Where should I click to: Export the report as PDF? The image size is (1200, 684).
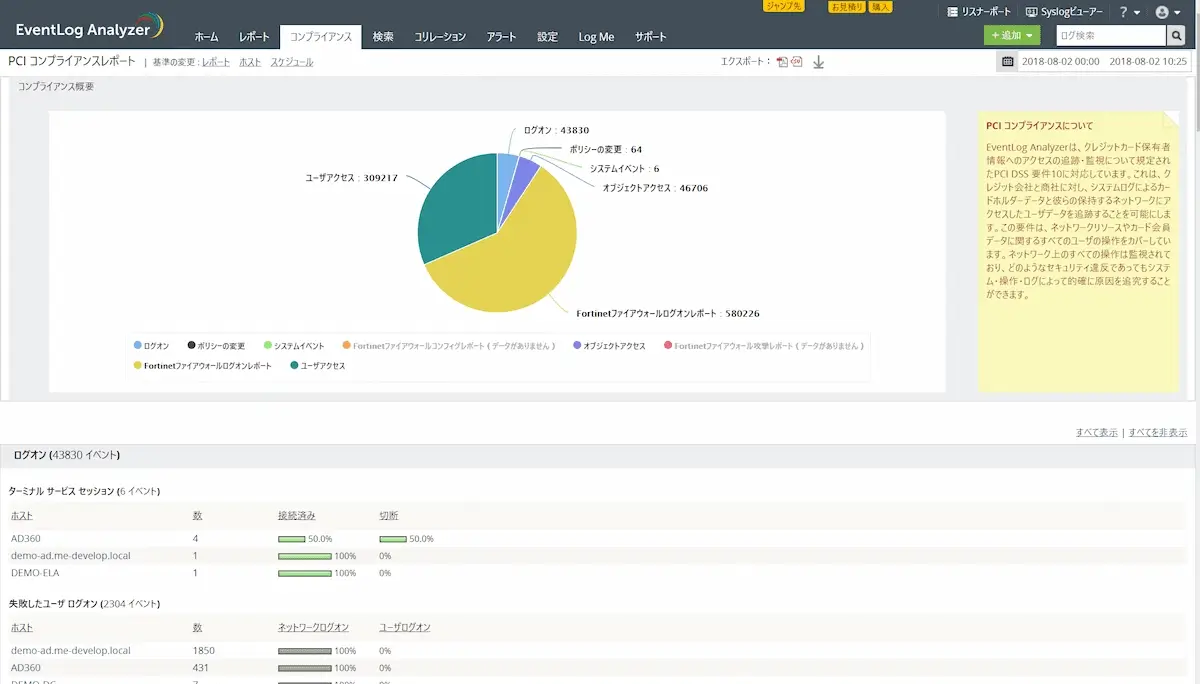click(x=783, y=62)
